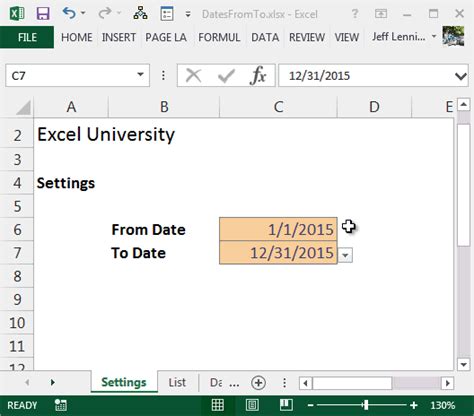Viewport: 474px width, 416px height.
Task: Click the Excel University title cell
Action: coord(106,135)
